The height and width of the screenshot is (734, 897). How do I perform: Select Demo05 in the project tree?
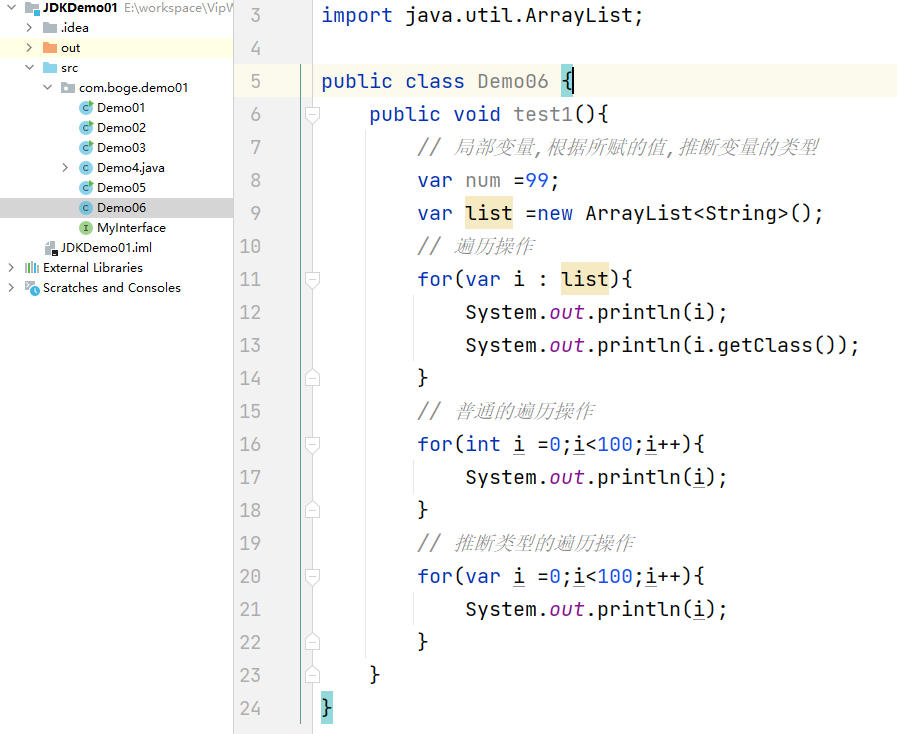121,188
